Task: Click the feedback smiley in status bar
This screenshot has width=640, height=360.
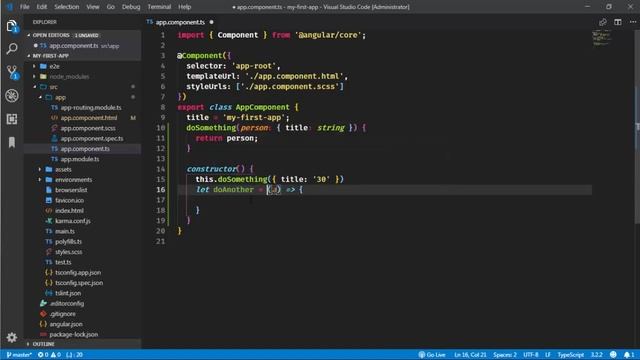Action: click(613, 355)
